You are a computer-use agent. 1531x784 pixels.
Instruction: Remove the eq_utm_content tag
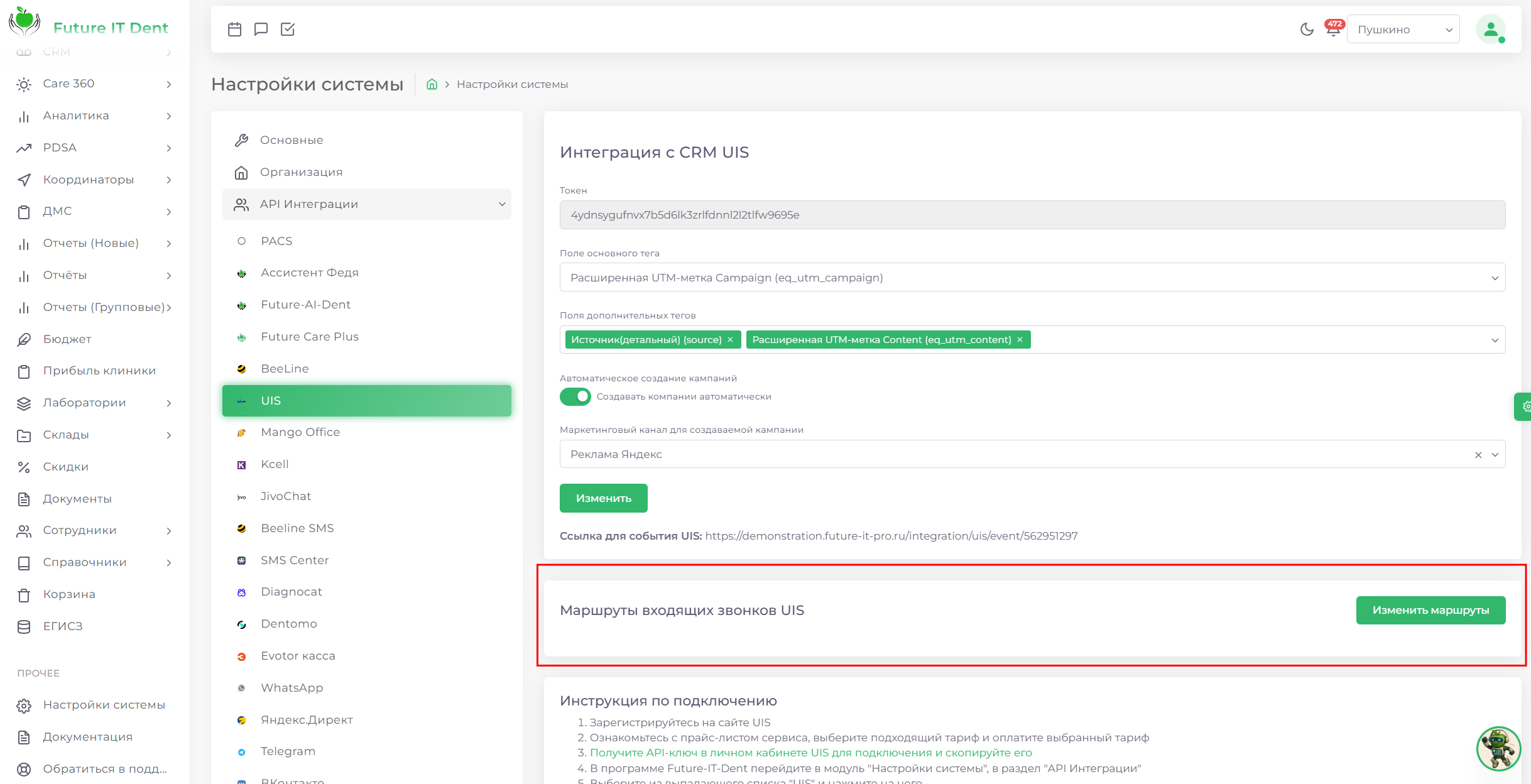1020,340
